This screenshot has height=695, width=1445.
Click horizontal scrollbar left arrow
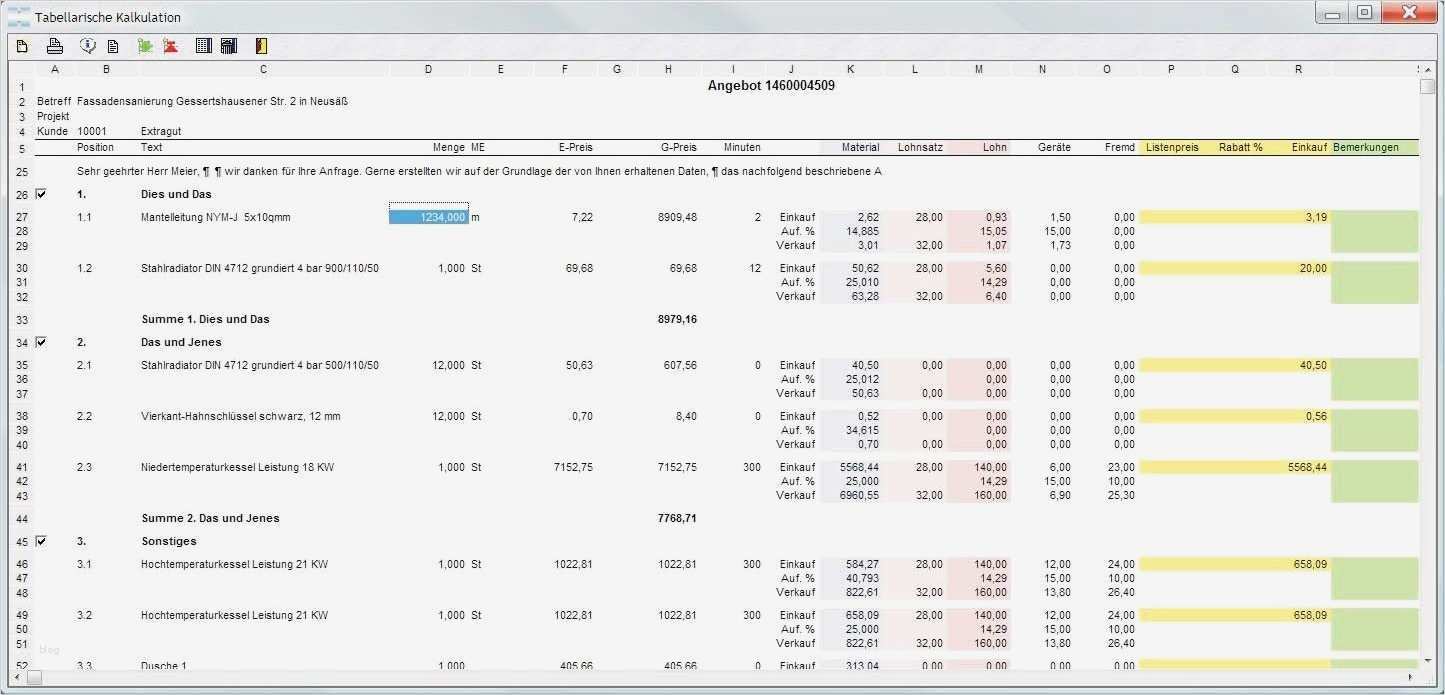pyautogui.click(x=18, y=677)
